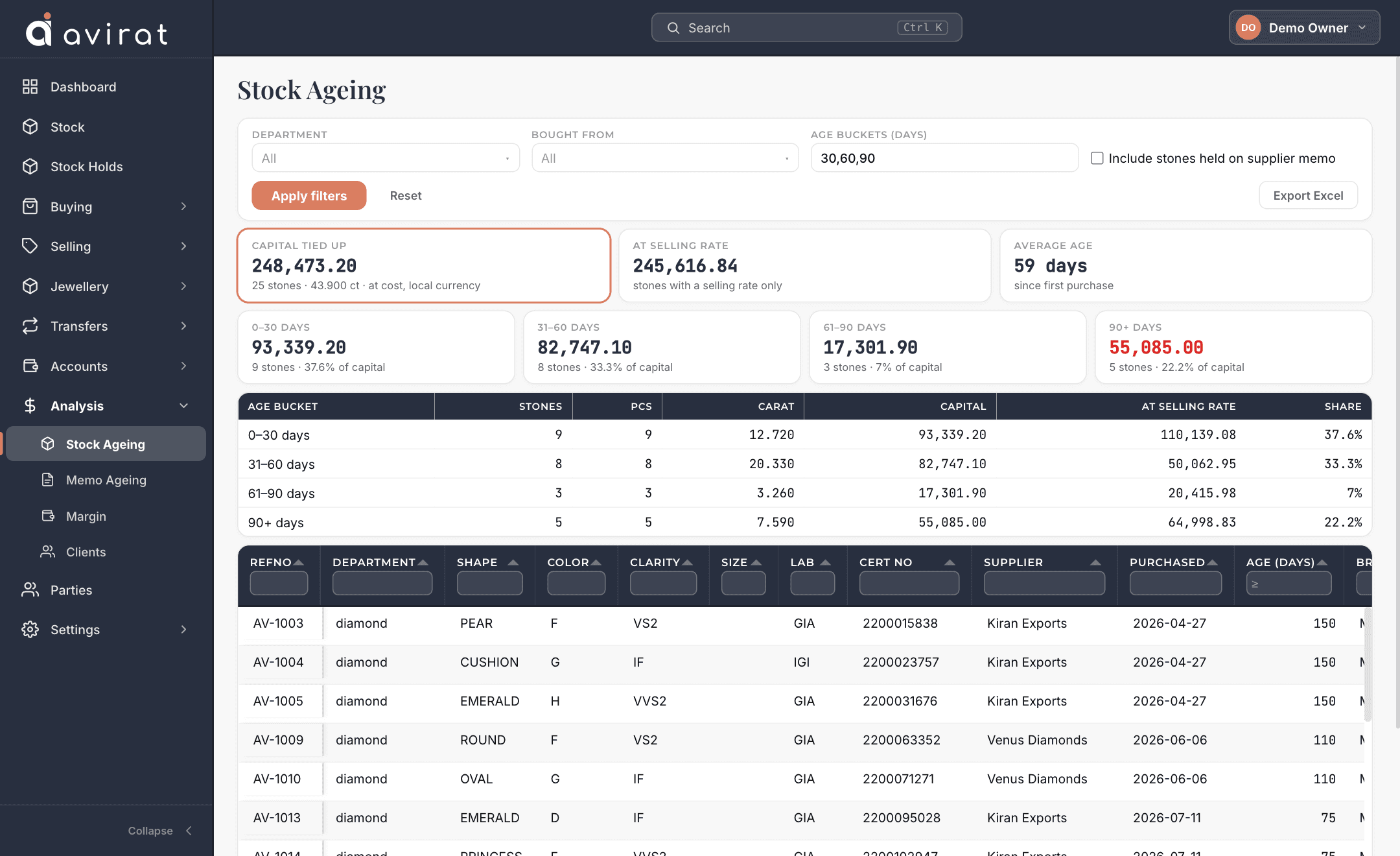Click the Analysis dollar icon

30,406
